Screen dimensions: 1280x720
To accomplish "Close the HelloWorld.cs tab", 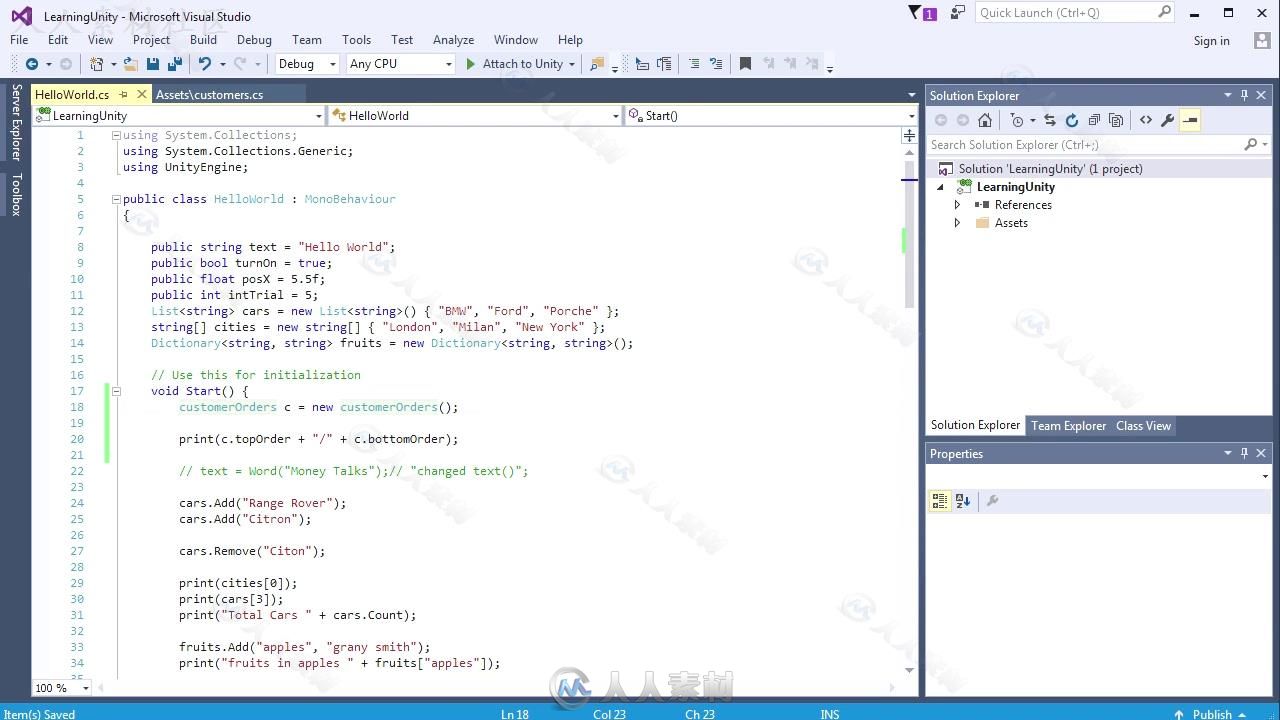I will (141, 94).
